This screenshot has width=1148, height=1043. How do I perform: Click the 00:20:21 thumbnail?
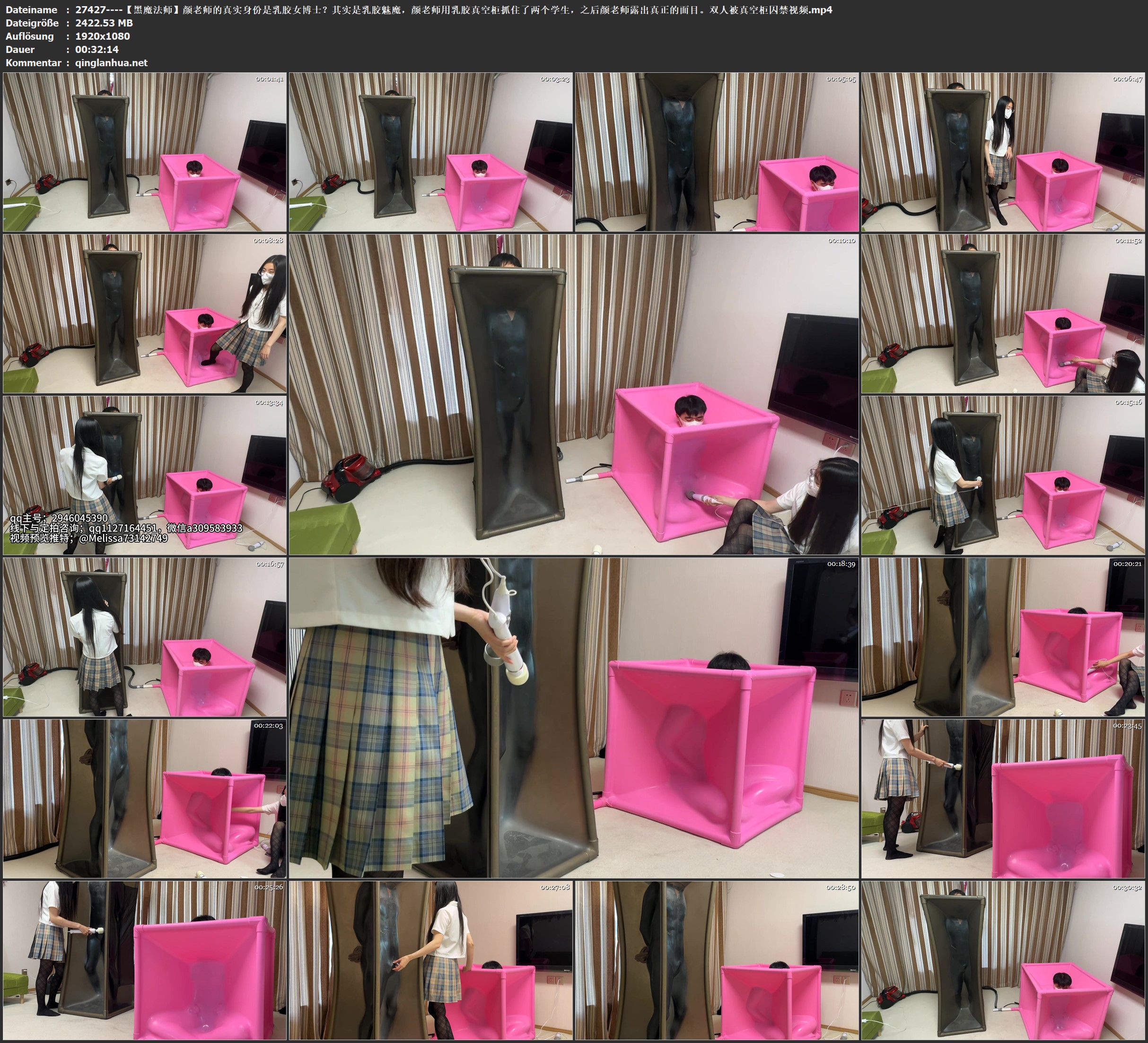1003,637
